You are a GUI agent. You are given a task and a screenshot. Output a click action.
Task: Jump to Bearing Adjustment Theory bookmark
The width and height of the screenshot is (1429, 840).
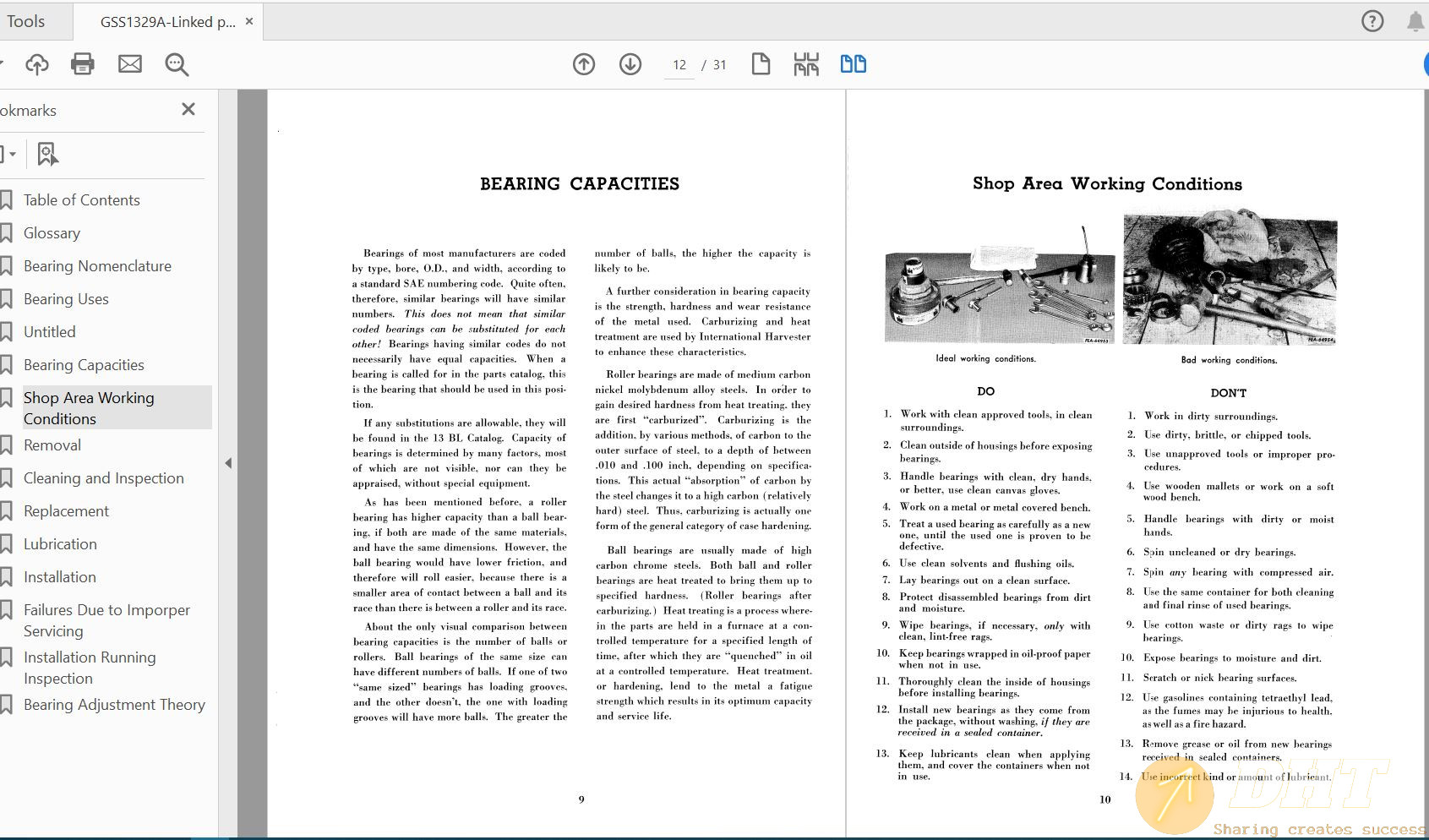pos(114,705)
